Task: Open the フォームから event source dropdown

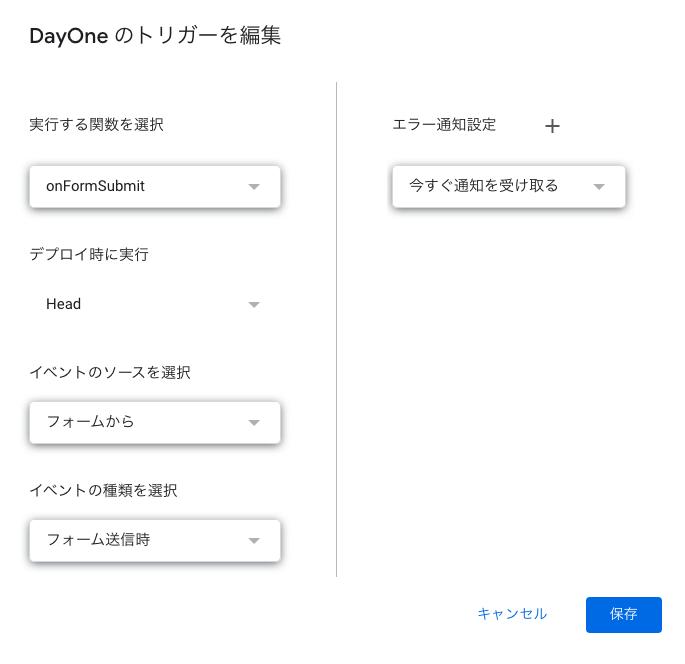Action: [x=155, y=422]
